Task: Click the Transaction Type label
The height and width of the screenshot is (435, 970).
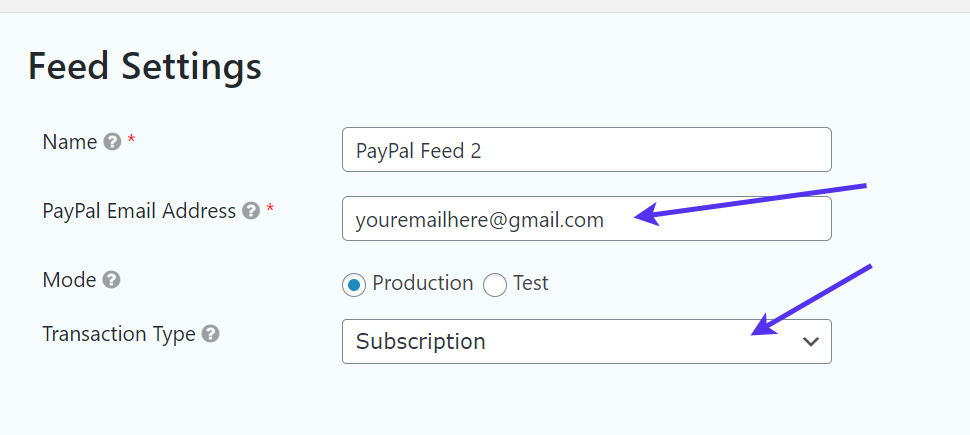Action: point(119,334)
